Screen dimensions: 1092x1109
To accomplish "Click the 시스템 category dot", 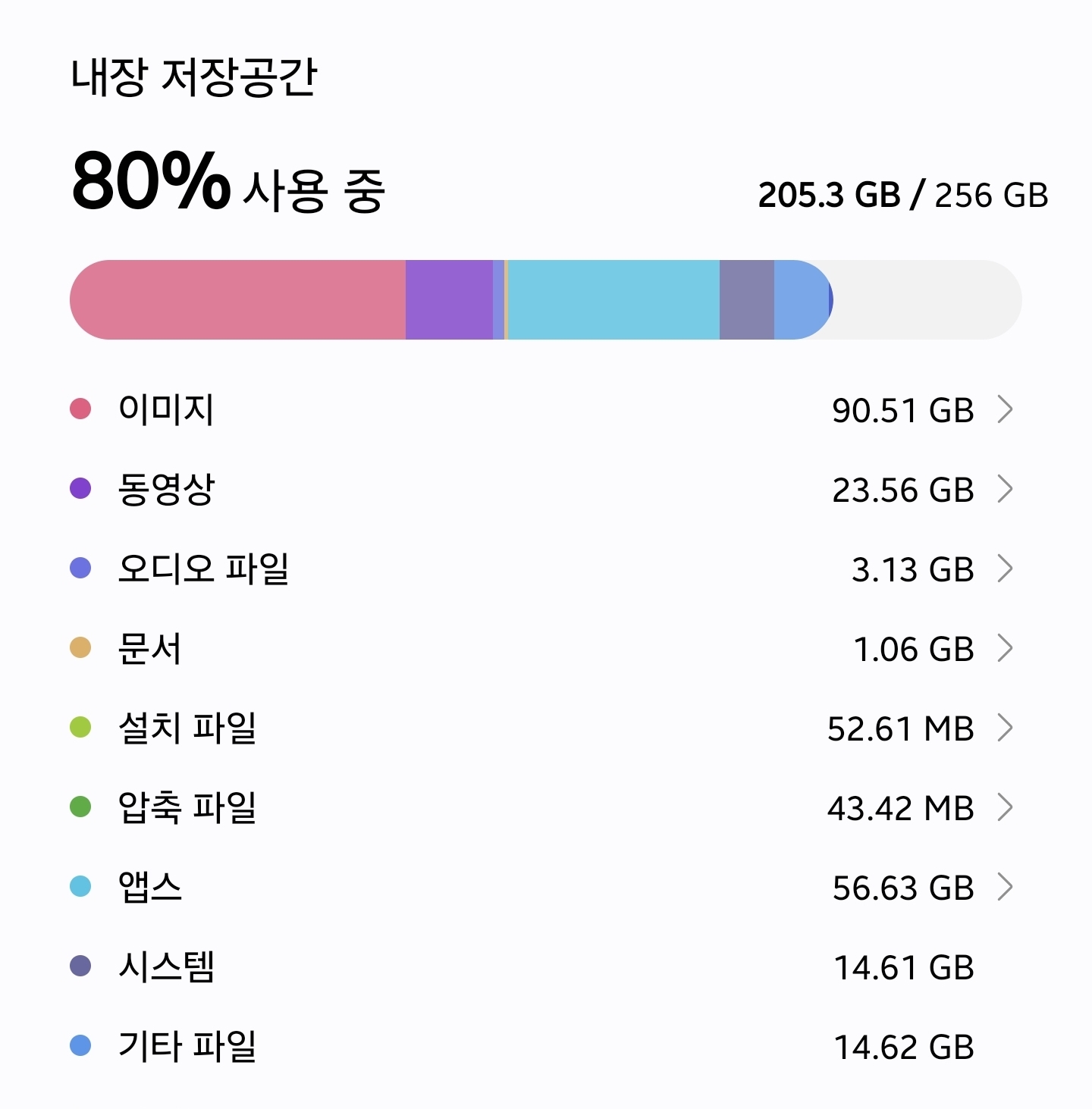I will (80, 966).
